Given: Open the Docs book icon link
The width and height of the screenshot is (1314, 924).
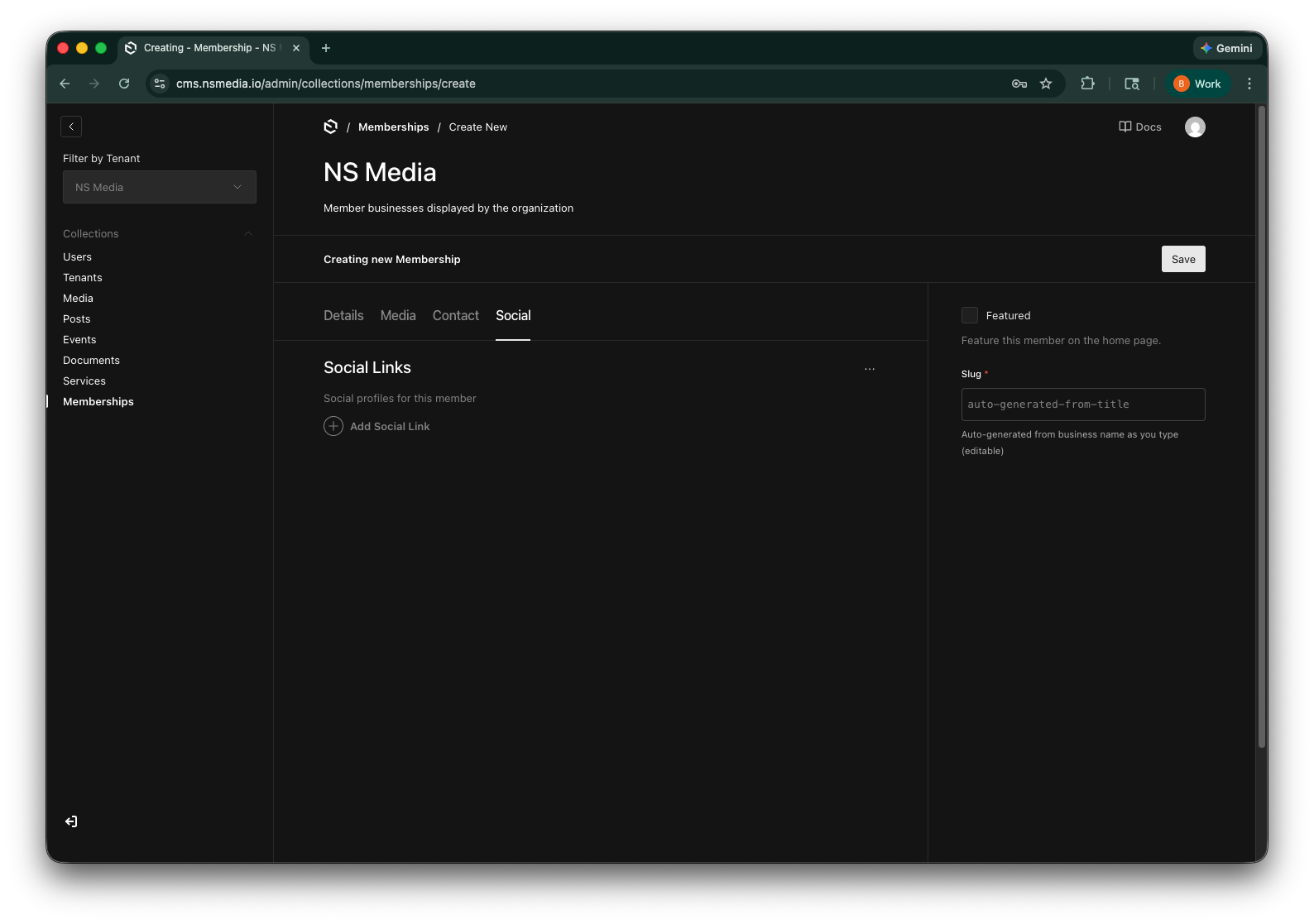Looking at the screenshot, I should [1140, 127].
